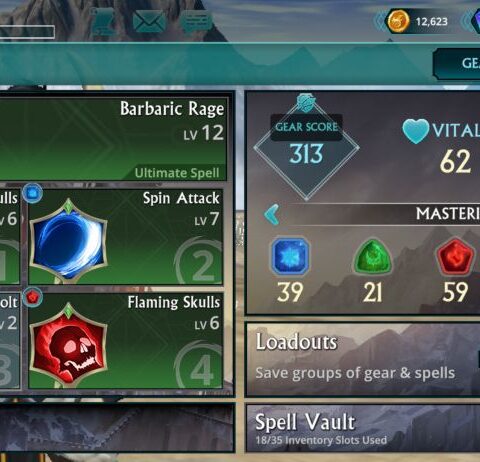Select the blue Spin Attack spell icon

tap(68, 239)
